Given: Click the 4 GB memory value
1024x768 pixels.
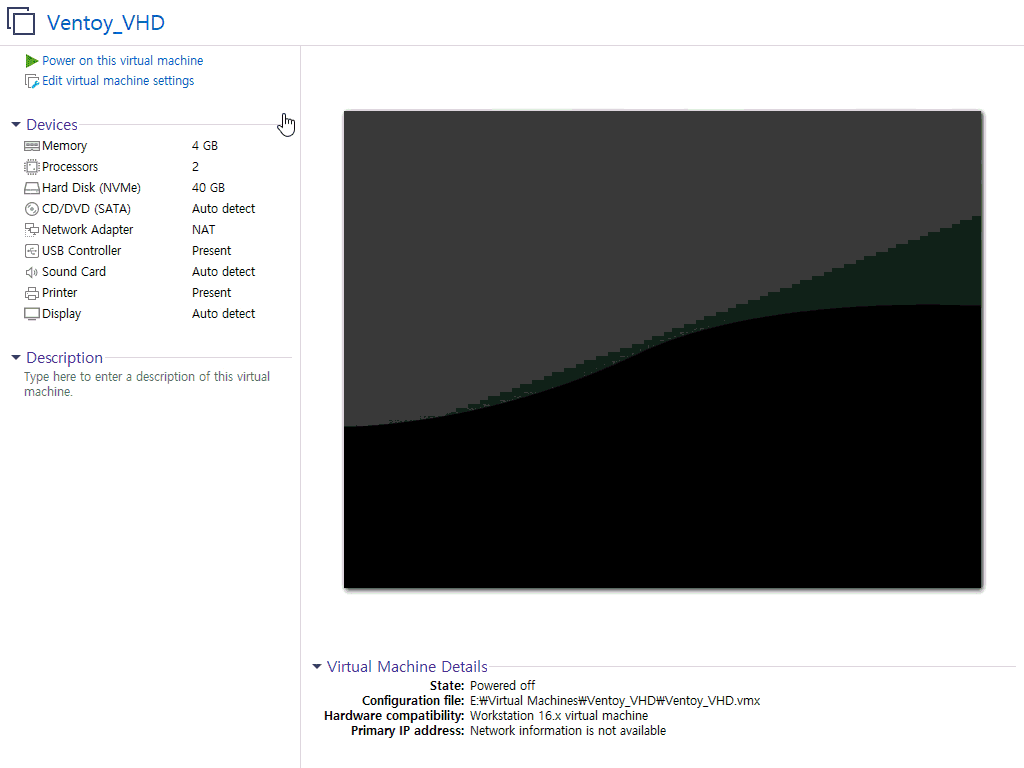Looking at the screenshot, I should pos(204,146).
